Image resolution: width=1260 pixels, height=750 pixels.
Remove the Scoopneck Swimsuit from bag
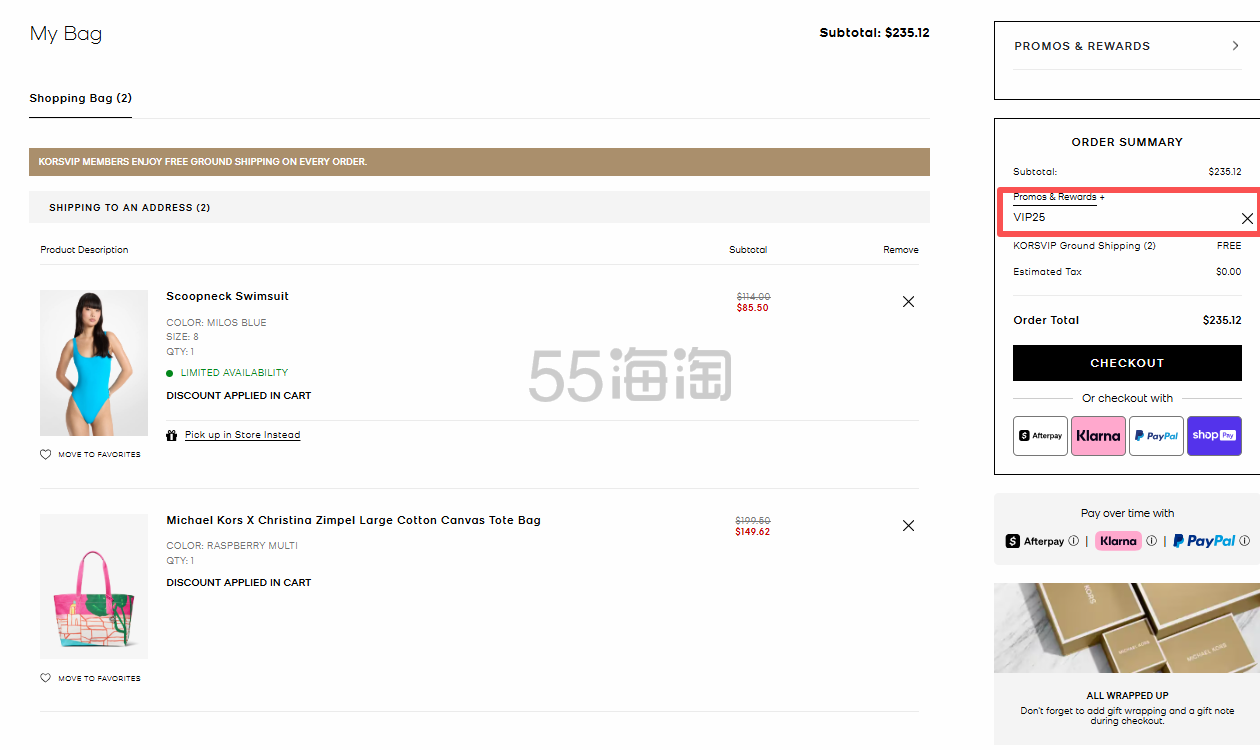(x=908, y=302)
